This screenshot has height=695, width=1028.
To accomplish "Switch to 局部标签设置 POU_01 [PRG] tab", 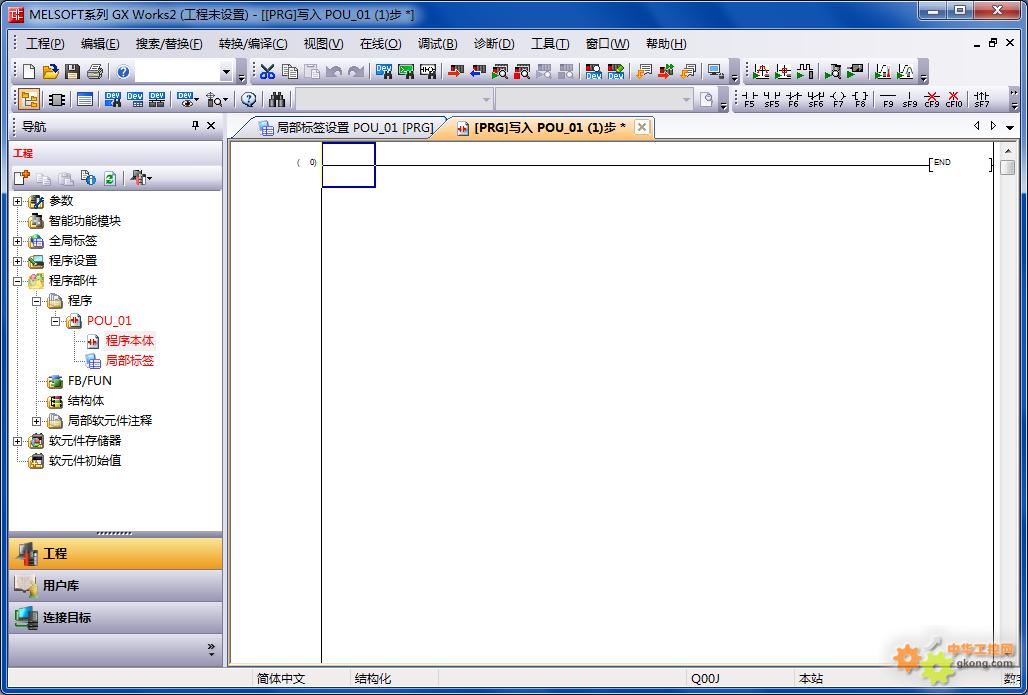I will point(345,127).
